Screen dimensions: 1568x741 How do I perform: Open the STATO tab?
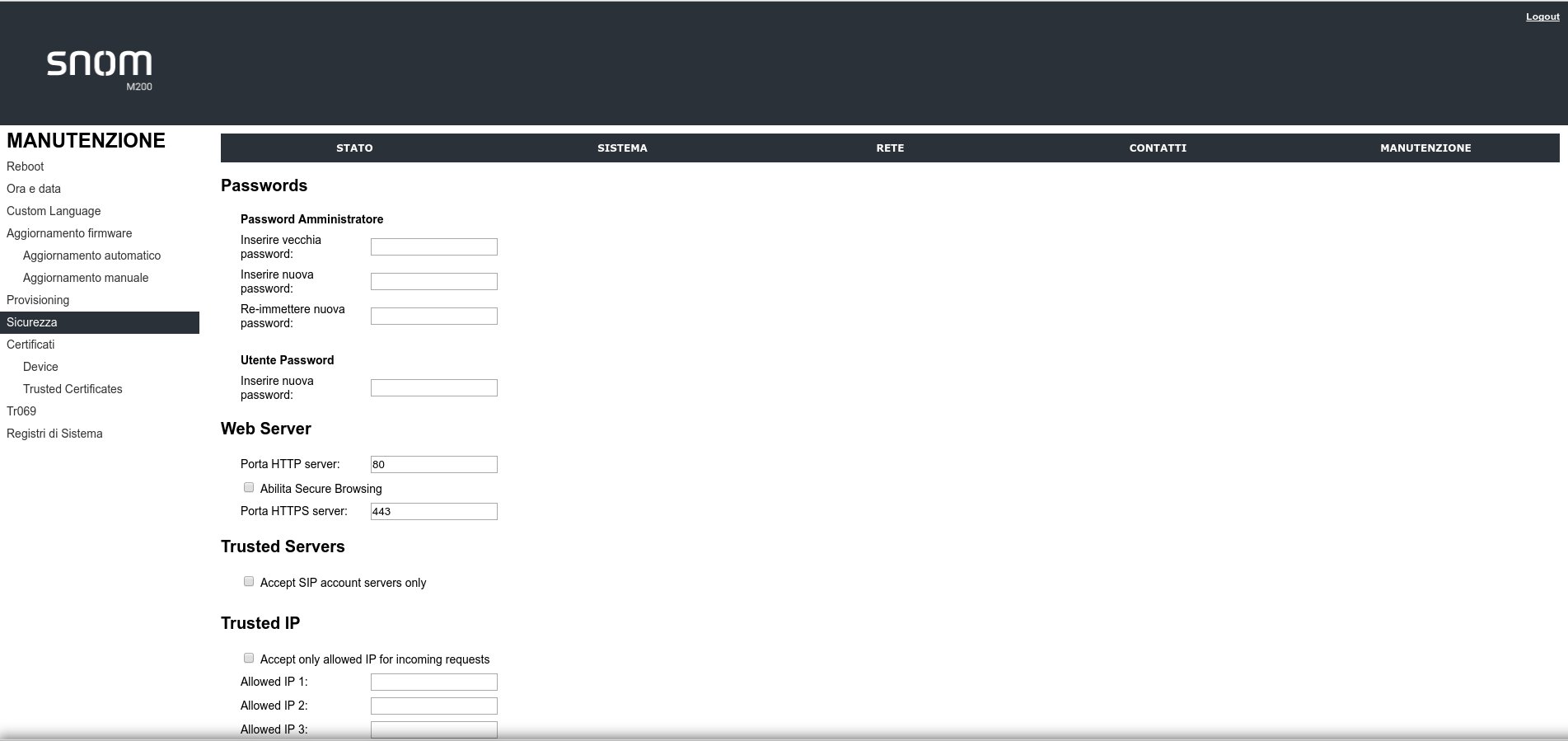pos(354,148)
